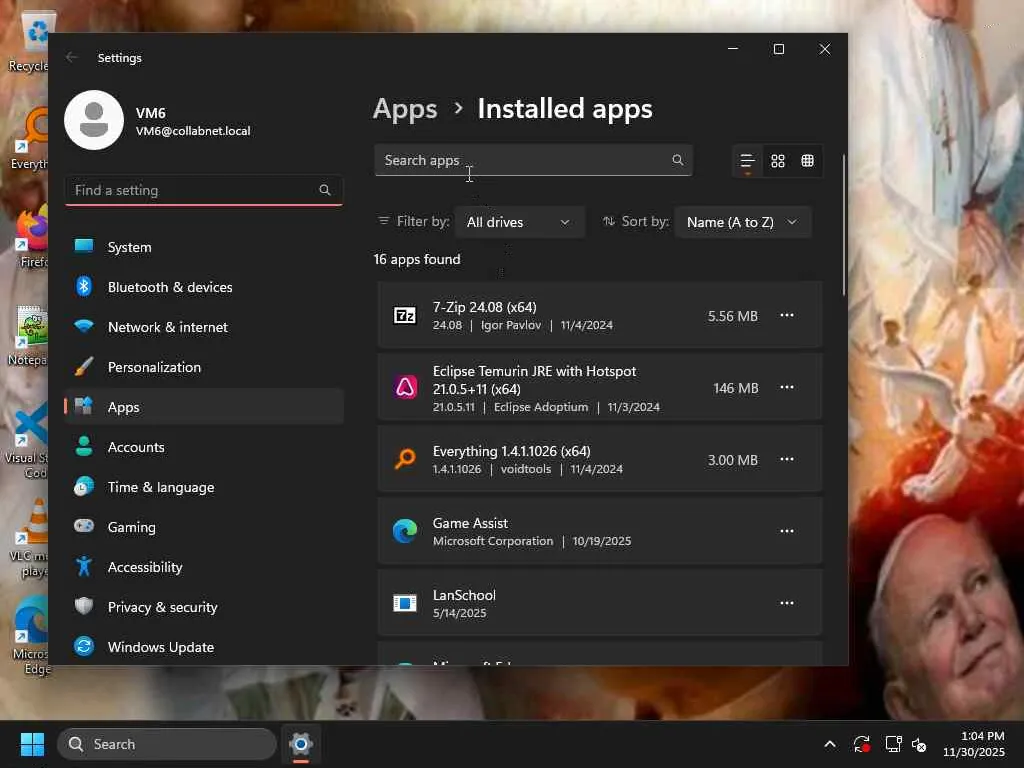
Task: Click the Windows Update refresh icon
Action: [84, 646]
